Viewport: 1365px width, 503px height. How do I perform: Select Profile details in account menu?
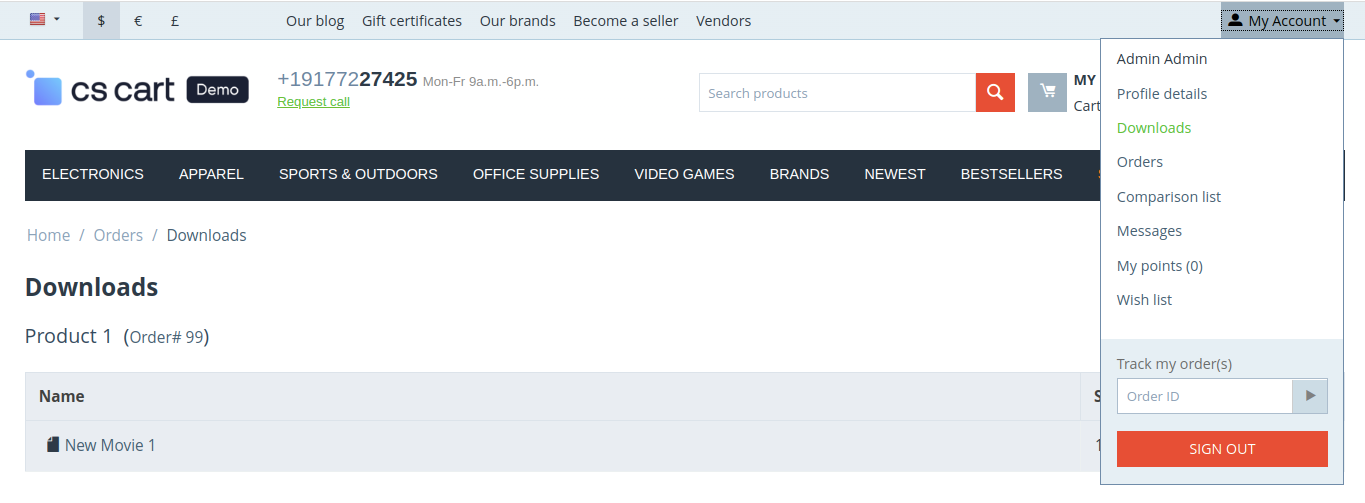click(x=1162, y=94)
